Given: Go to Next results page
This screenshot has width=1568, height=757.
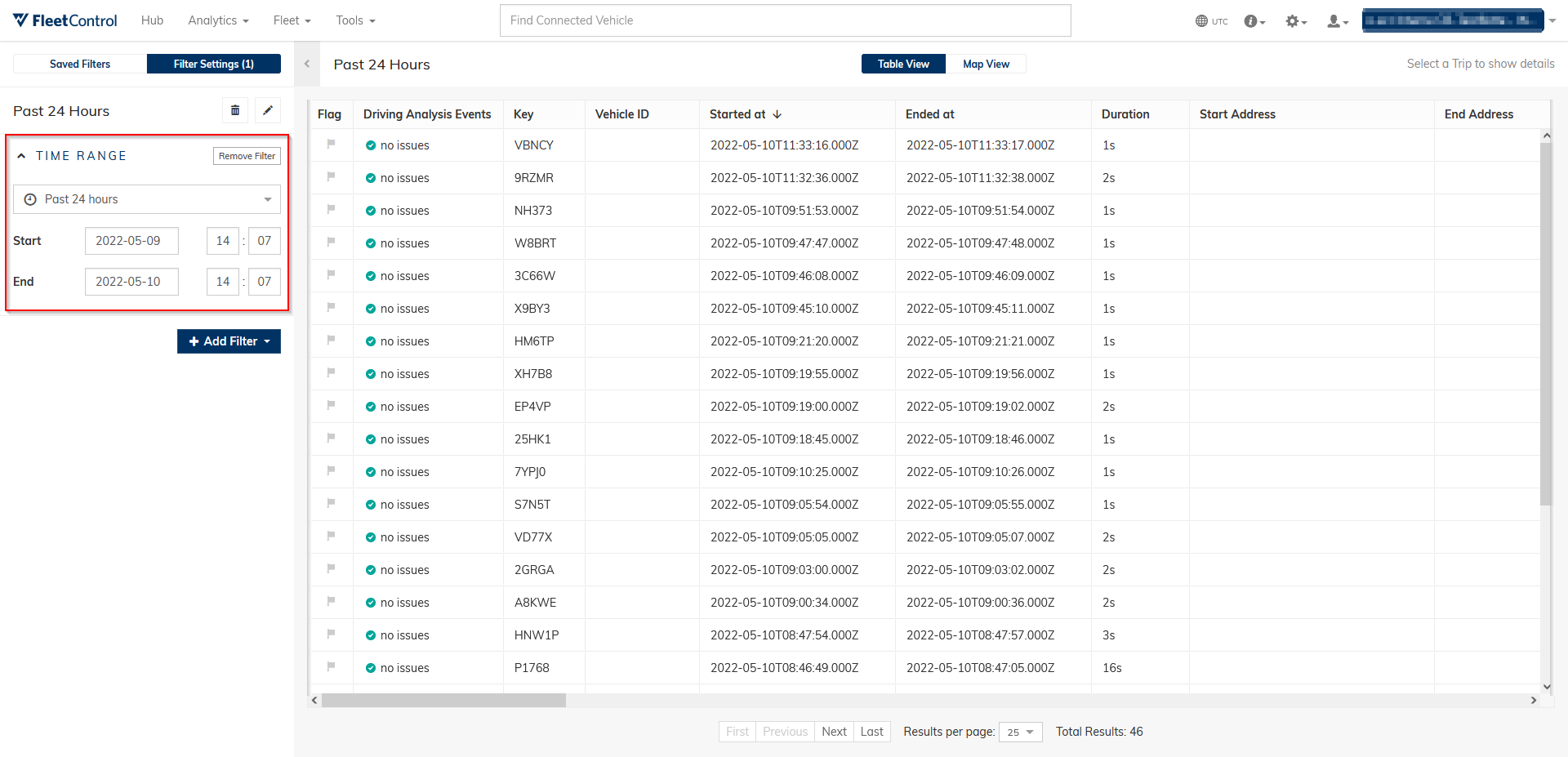Looking at the screenshot, I should point(834,732).
